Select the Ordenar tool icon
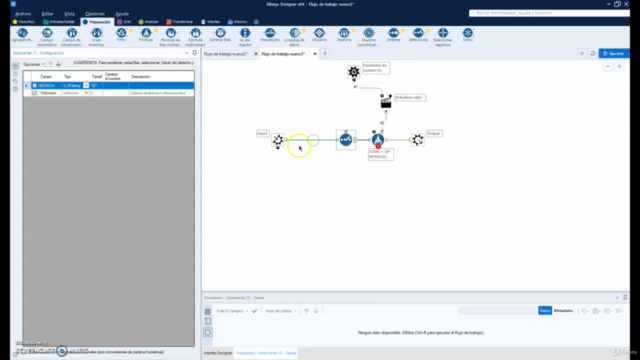Viewport: 640px width, 360px height. [x=393, y=33]
